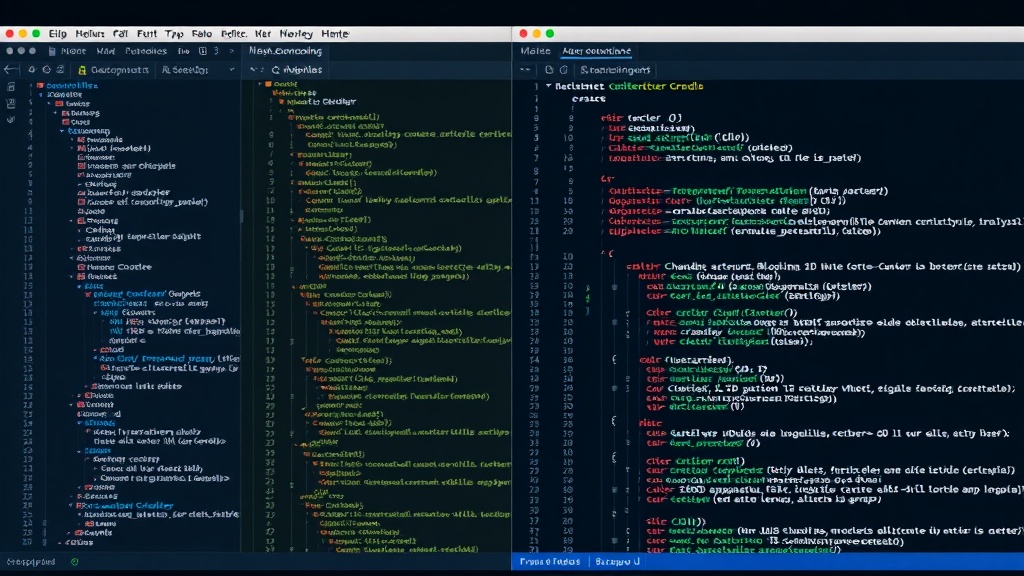Click the square panel icon next to "3" in the left toolbar
This screenshot has height=576, width=1024.
click(x=203, y=51)
